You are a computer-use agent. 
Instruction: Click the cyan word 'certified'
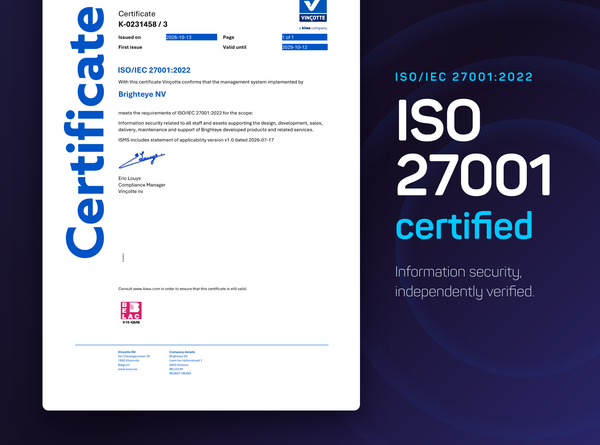[464, 226]
